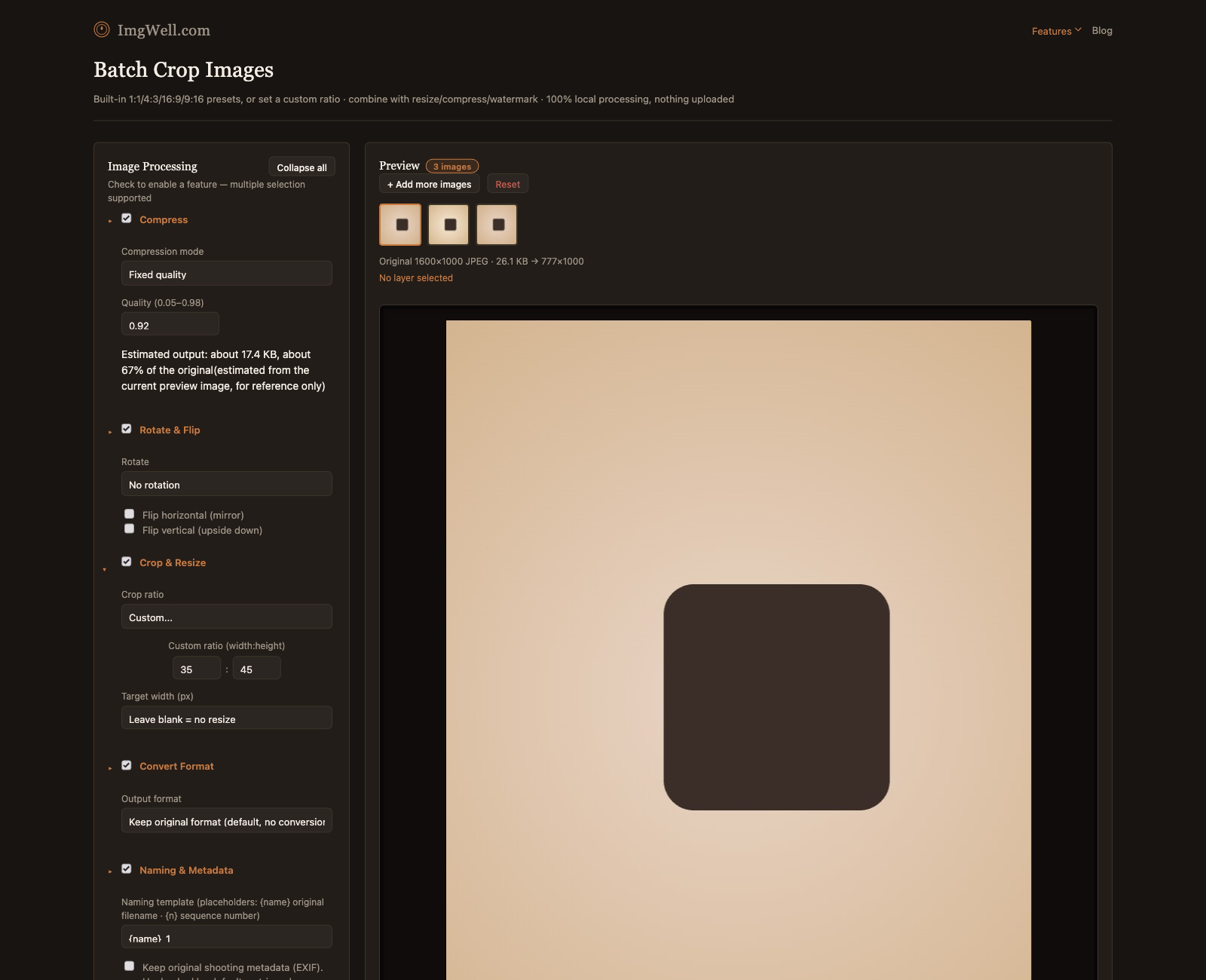Click the custom ratio width field 35
The image size is (1206, 980).
pyautogui.click(x=197, y=669)
